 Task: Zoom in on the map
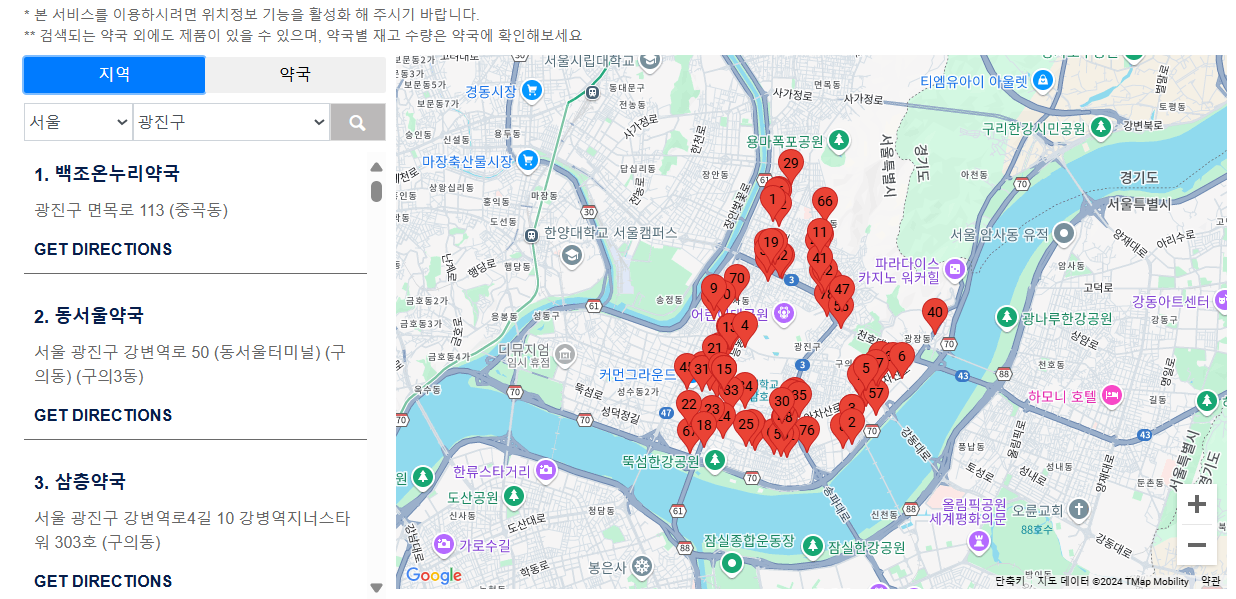coord(1196,504)
